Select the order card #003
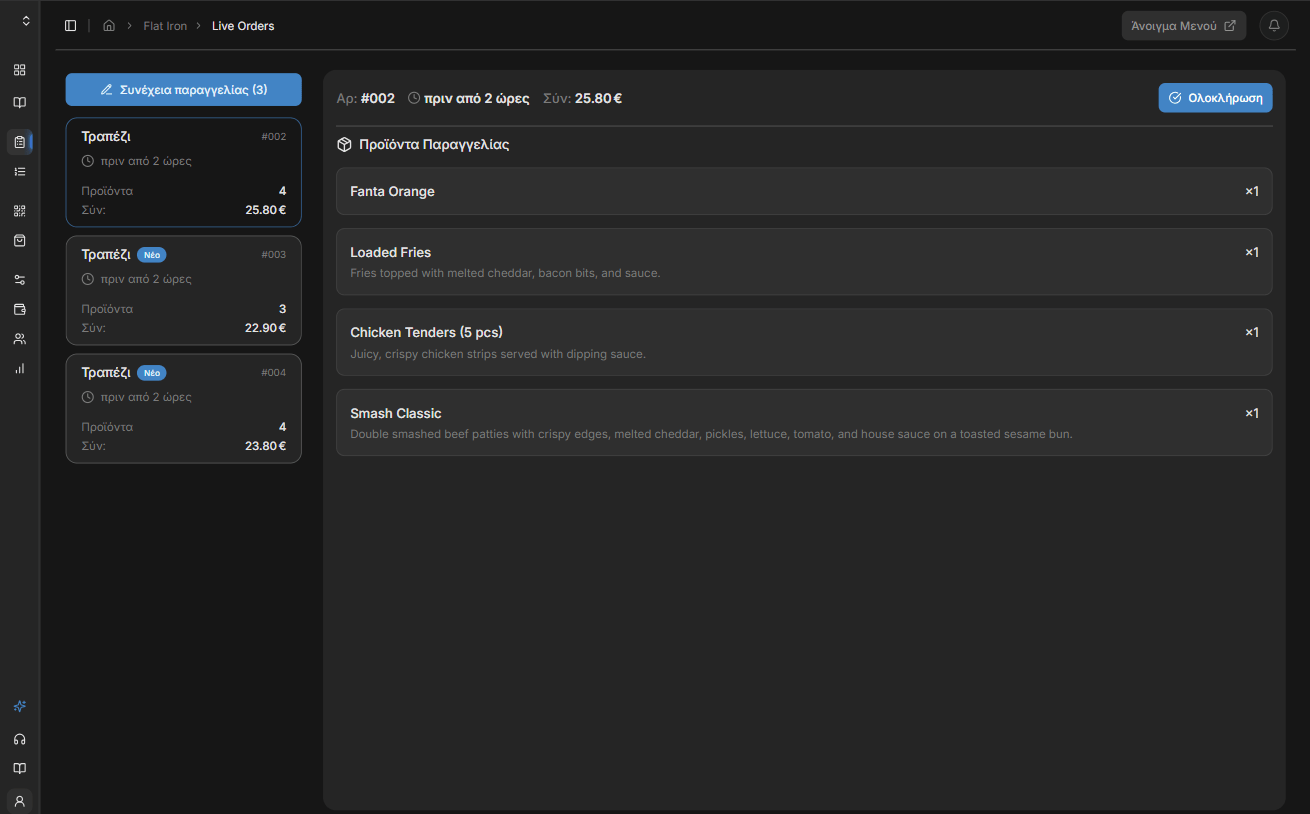Image resolution: width=1310 pixels, height=814 pixels. click(x=184, y=290)
